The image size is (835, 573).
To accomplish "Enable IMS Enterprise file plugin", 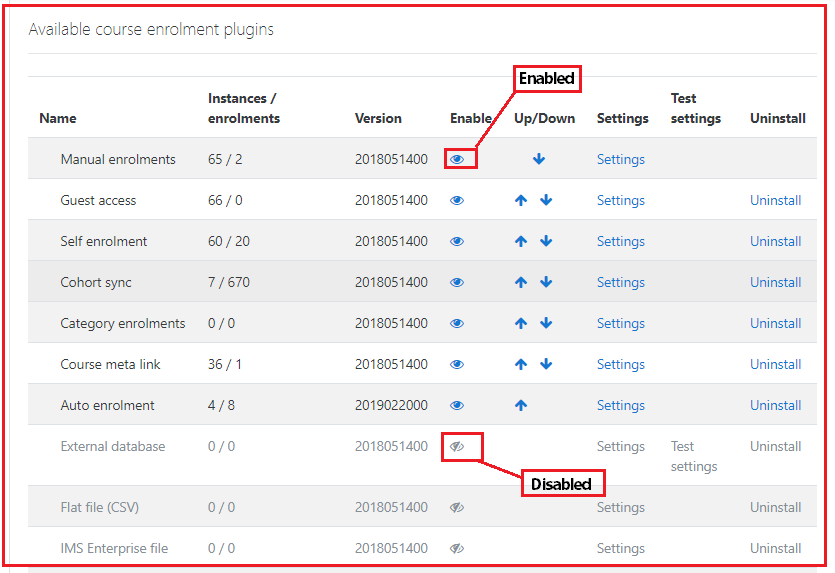I will (x=457, y=548).
